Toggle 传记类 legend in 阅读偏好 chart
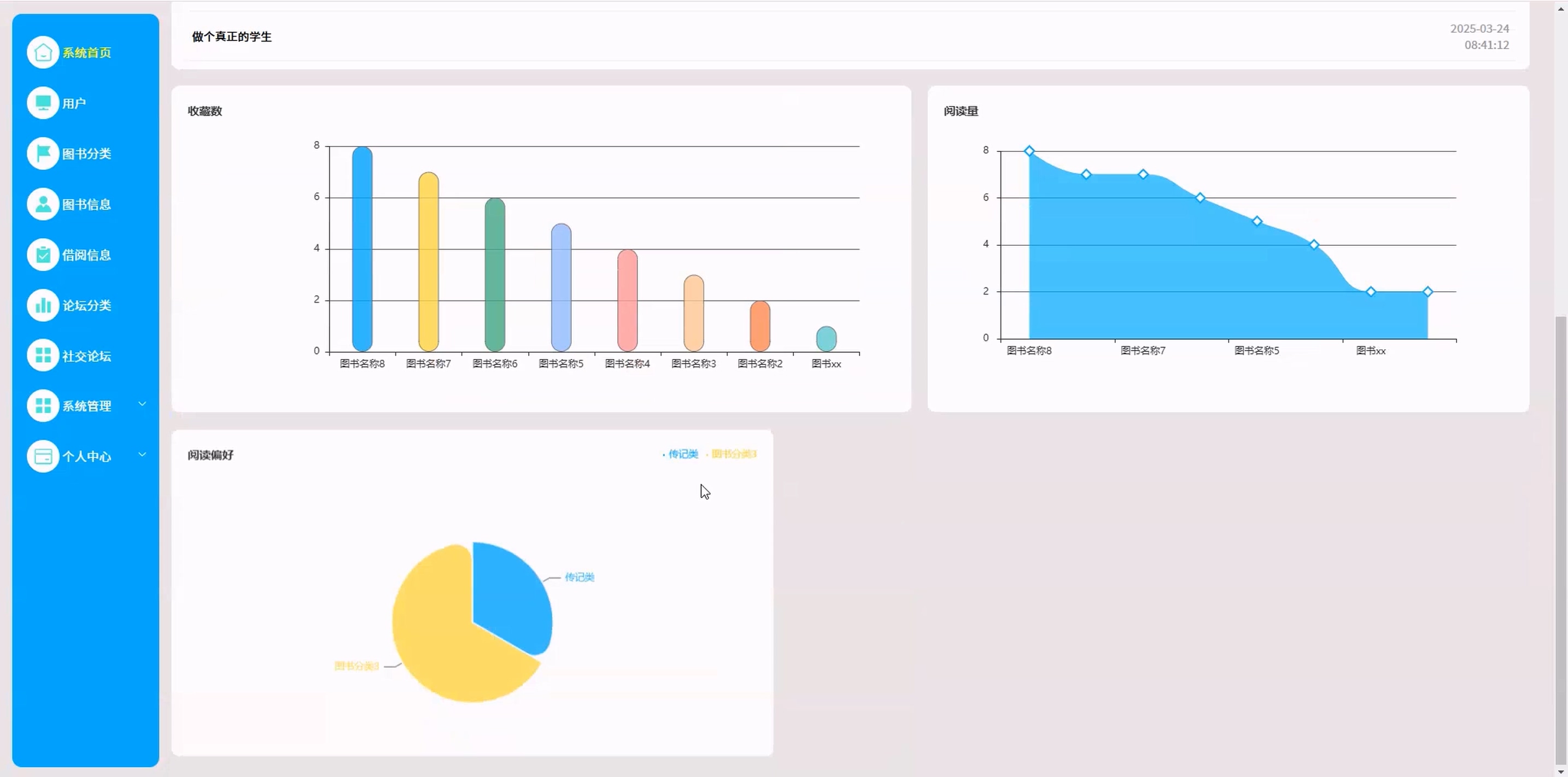The image size is (1568, 777). pos(682,454)
